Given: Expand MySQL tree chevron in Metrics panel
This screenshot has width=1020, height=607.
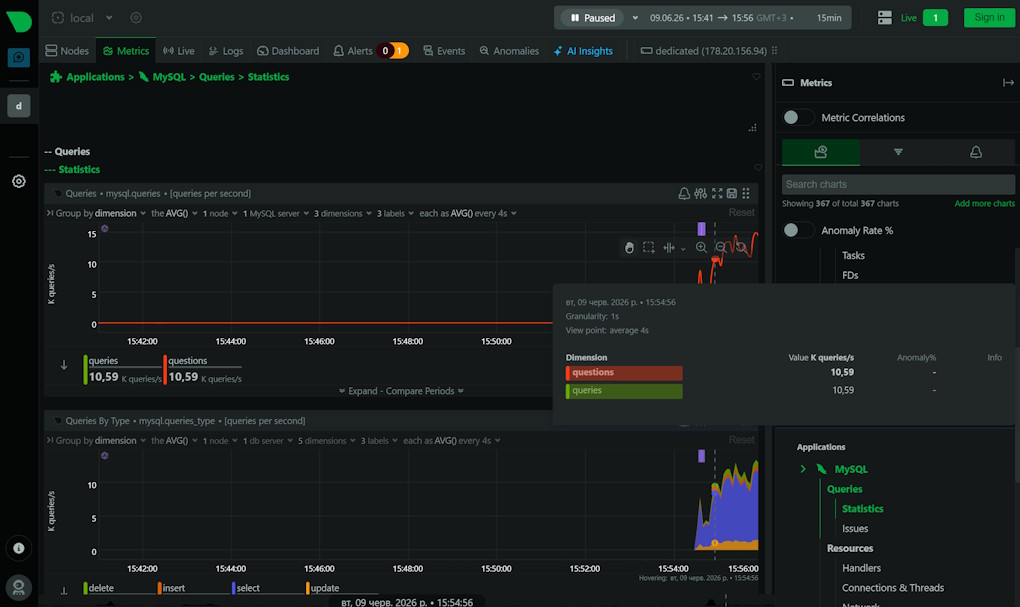Looking at the screenshot, I should [x=803, y=469].
